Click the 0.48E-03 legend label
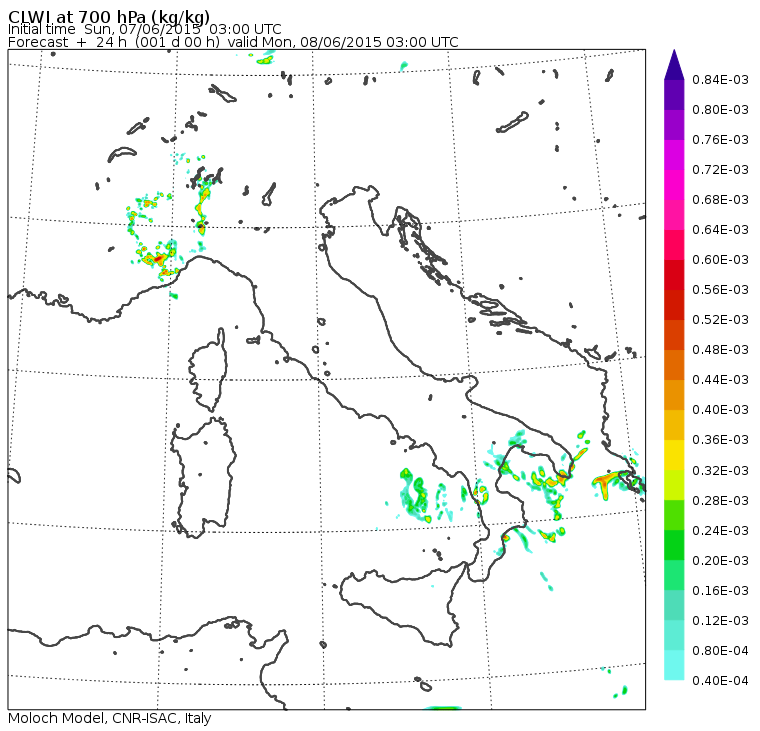 coord(720,350)
